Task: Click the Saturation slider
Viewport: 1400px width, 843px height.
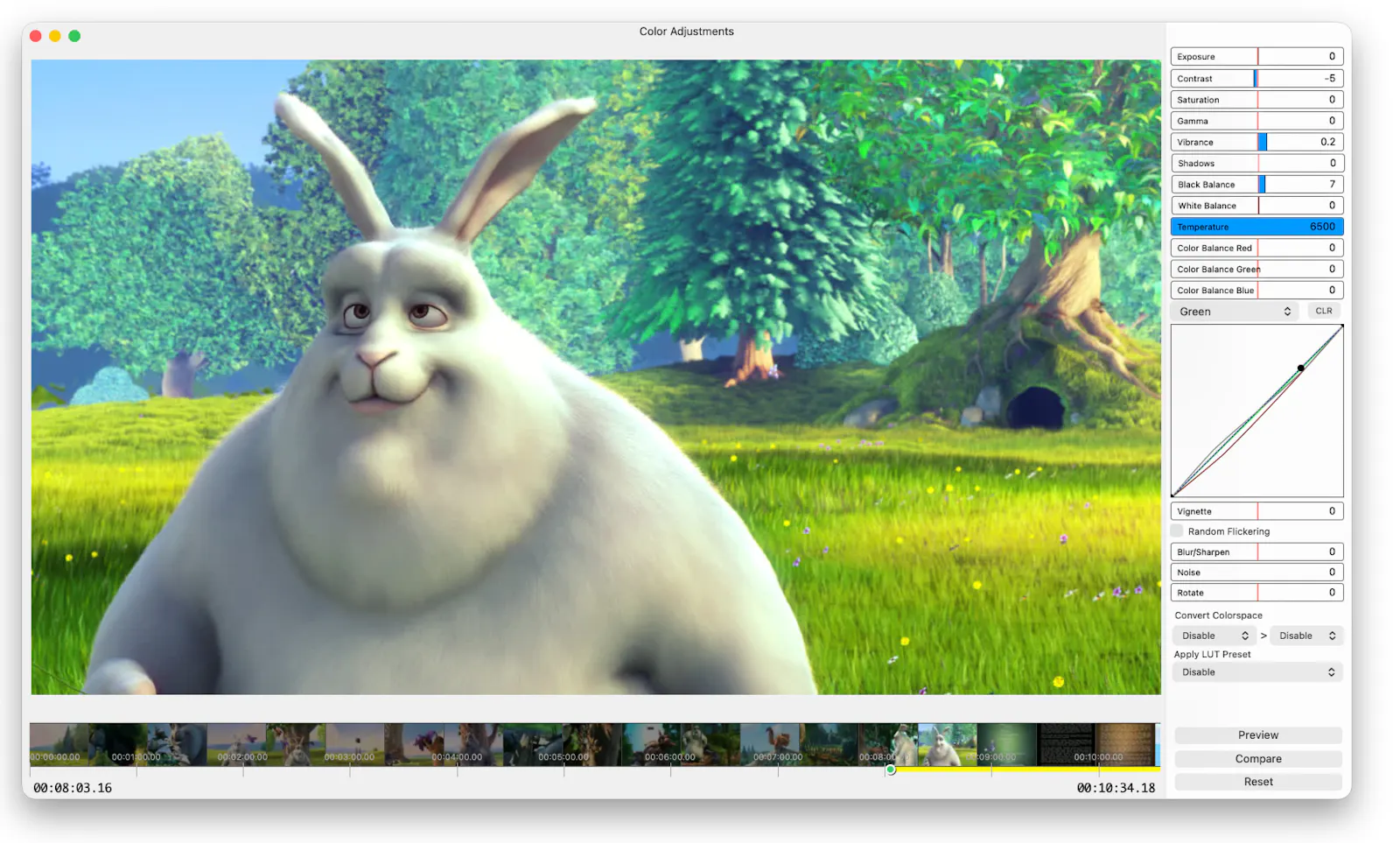Action: 1256,100
